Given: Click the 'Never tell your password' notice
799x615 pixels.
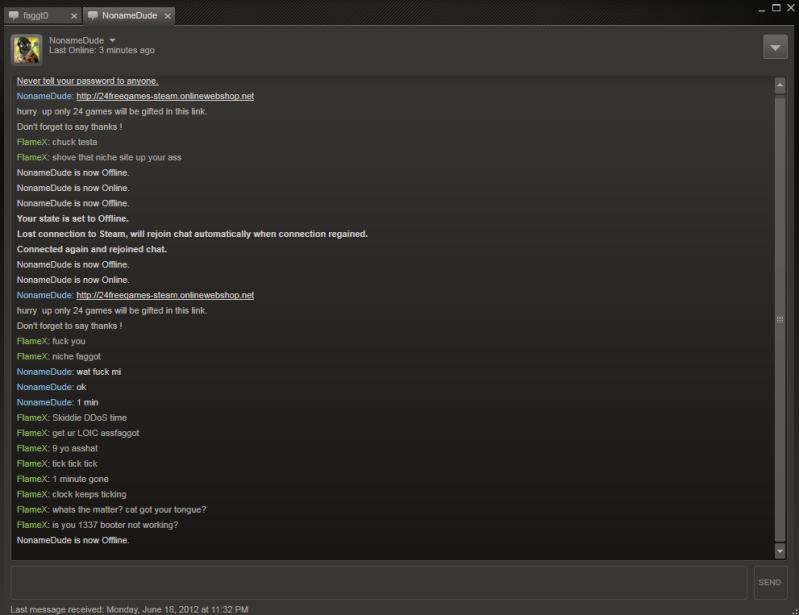Looking at the screenshot, I should click(x=88, y=81).
